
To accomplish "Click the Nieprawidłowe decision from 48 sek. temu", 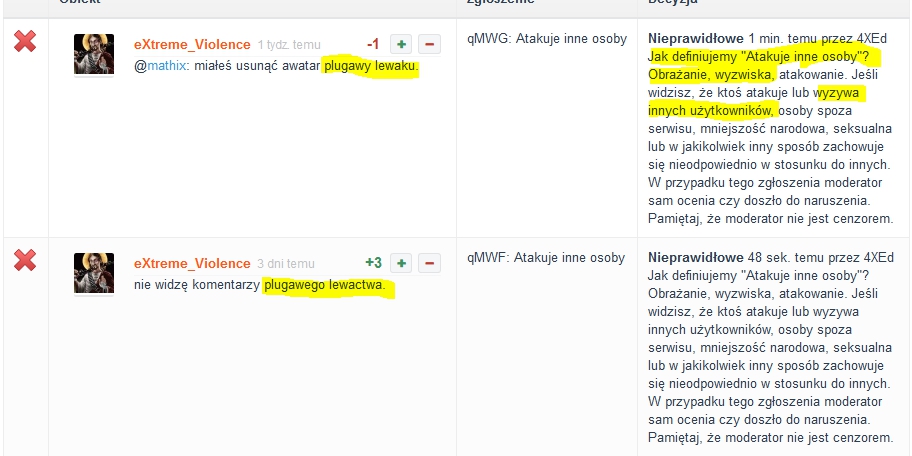I will click(x=695, y=257).
